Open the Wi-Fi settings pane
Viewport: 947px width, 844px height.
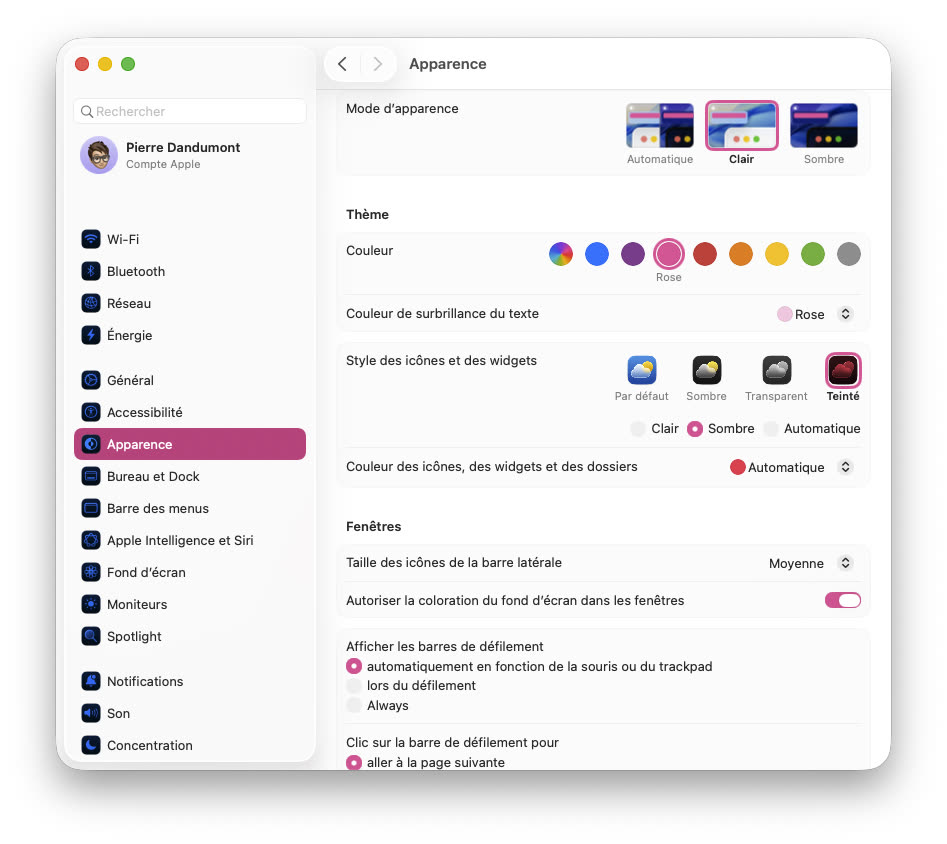[190, 239]
